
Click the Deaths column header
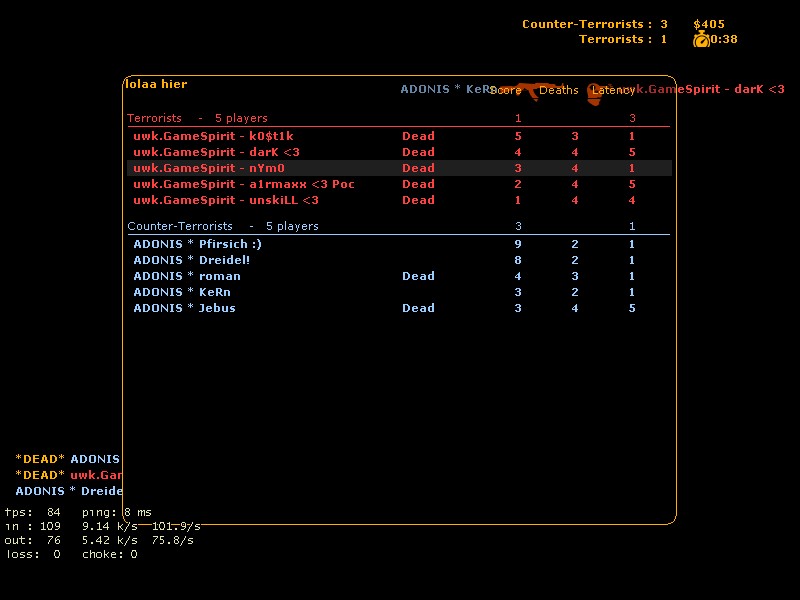pos(558,91)
